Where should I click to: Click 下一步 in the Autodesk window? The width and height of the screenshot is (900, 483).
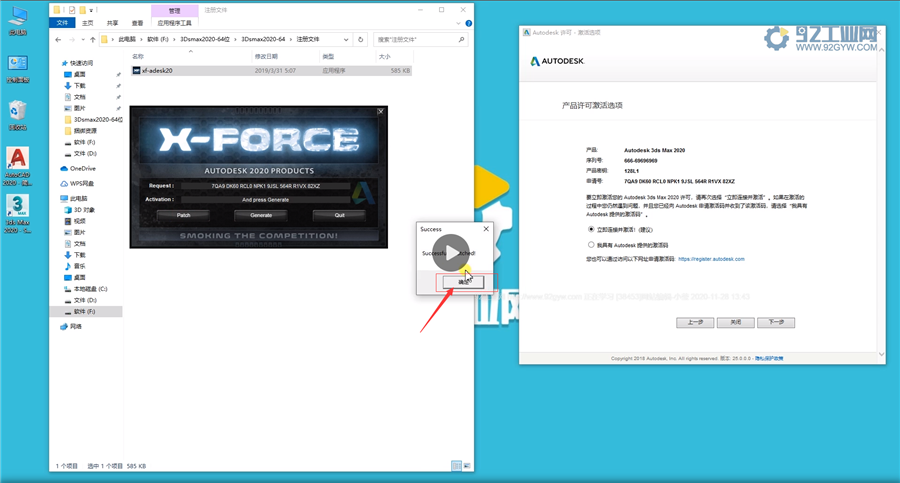tap(776, 323)
